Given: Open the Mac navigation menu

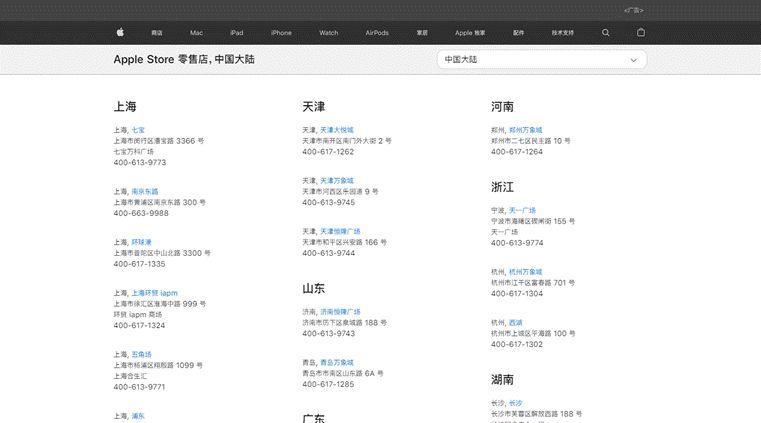Looking at the screenshot, I should [197, 33].
